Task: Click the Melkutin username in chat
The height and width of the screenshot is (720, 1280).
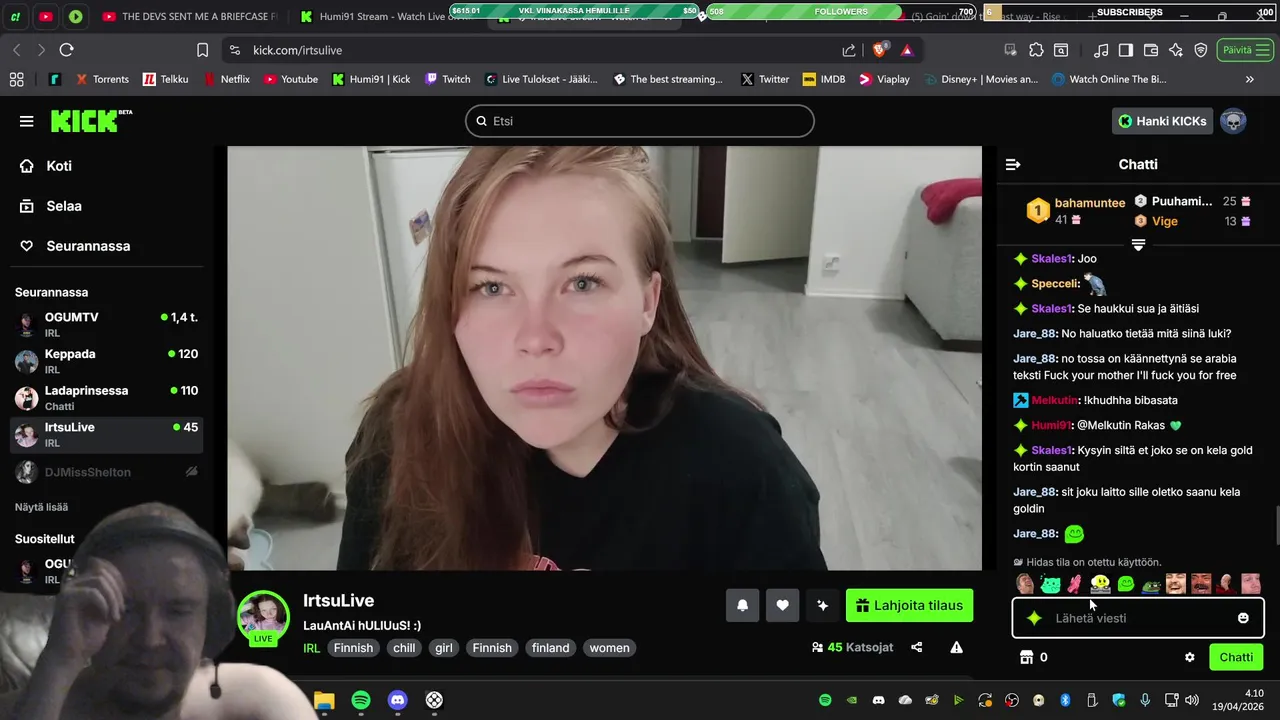Action: (x=1054, y=400)
